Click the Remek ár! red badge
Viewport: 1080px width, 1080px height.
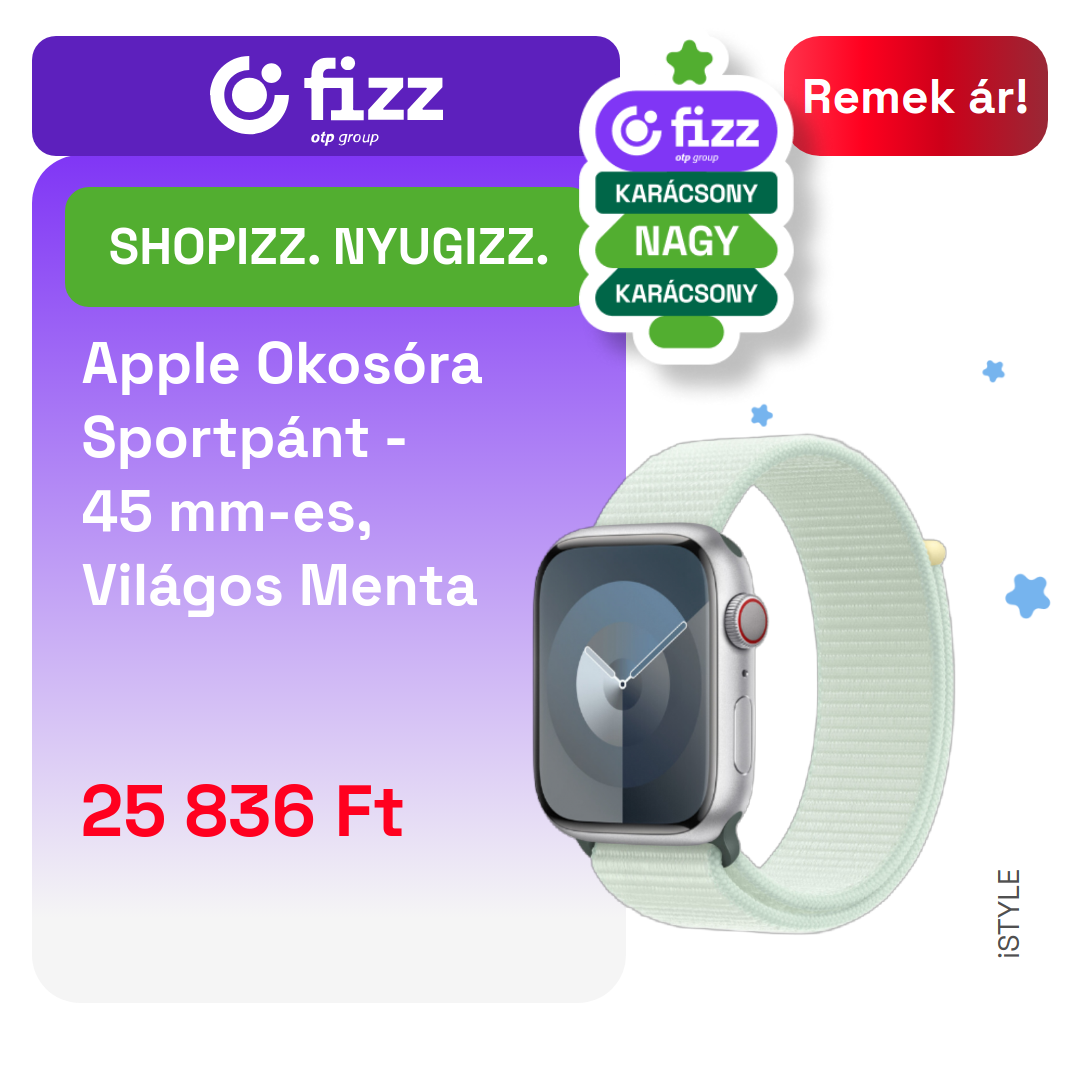coord(915,96)
